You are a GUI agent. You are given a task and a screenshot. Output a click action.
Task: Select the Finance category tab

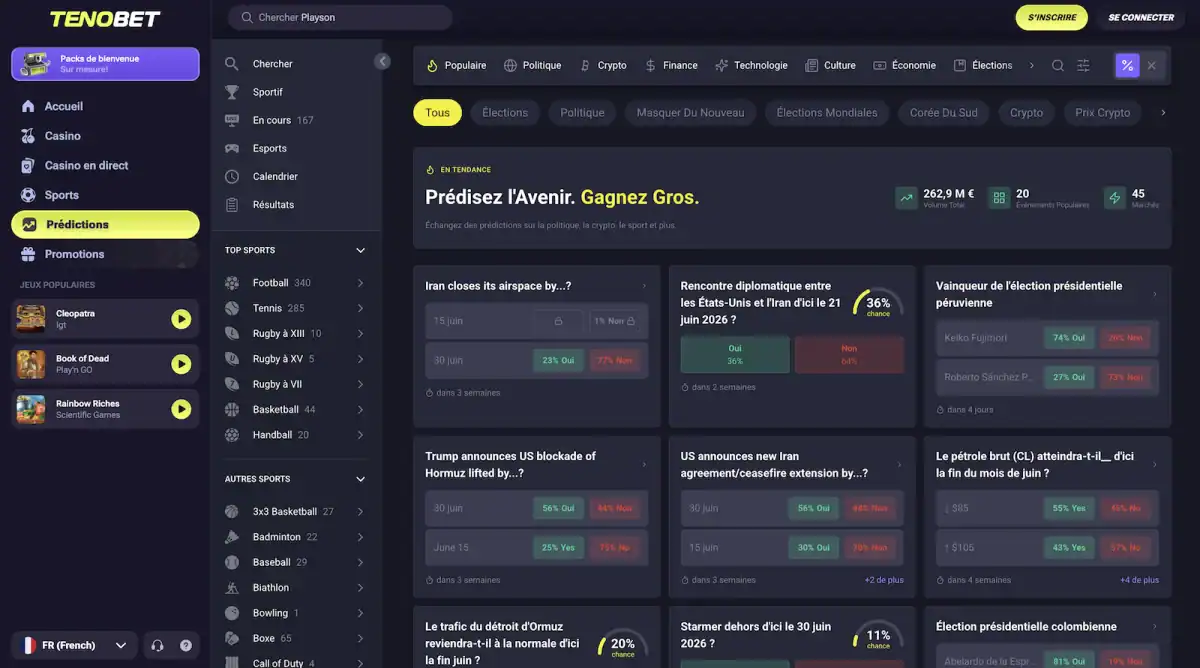click(x=671, y=65)
